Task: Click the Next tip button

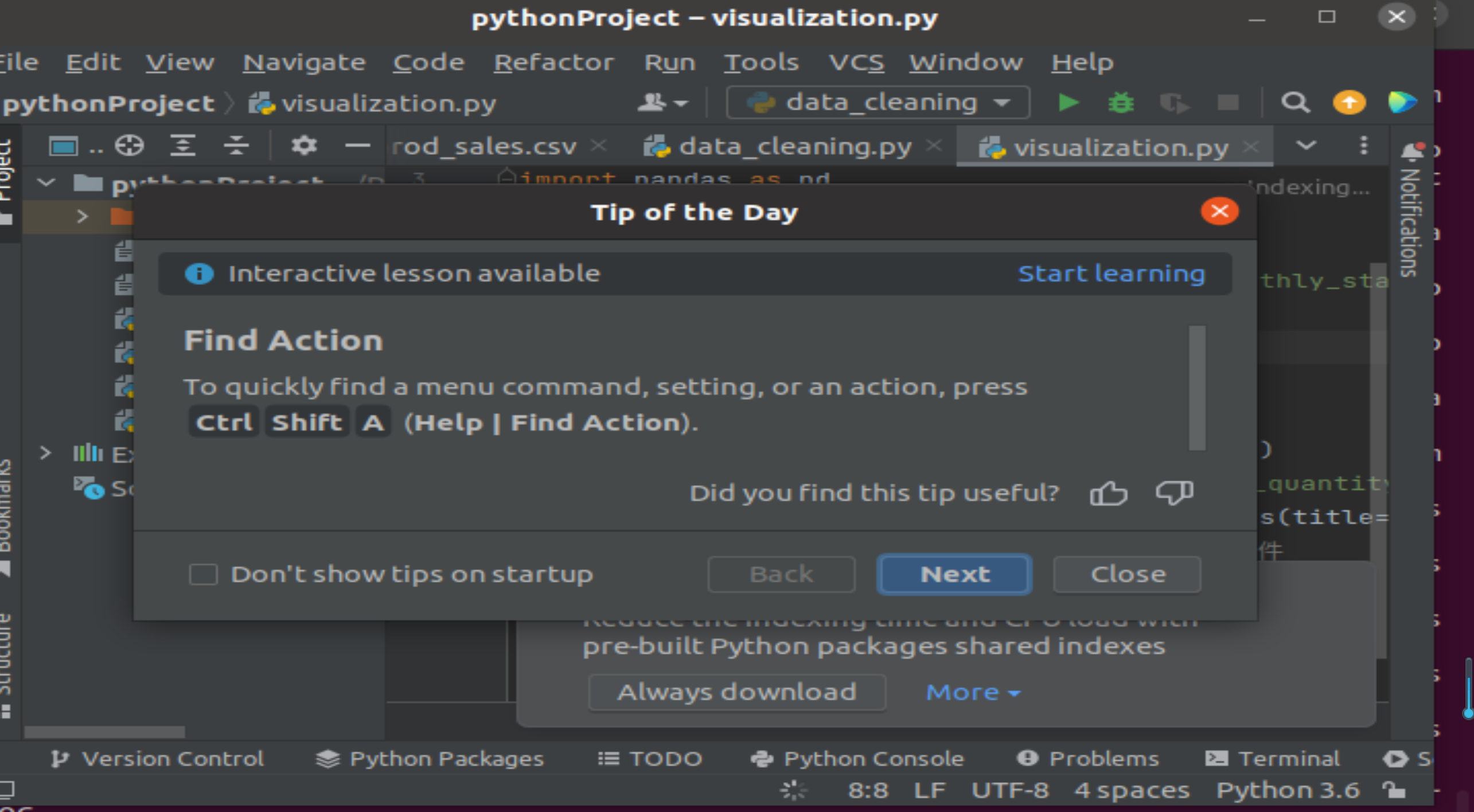Action: (x=954, y=574)
